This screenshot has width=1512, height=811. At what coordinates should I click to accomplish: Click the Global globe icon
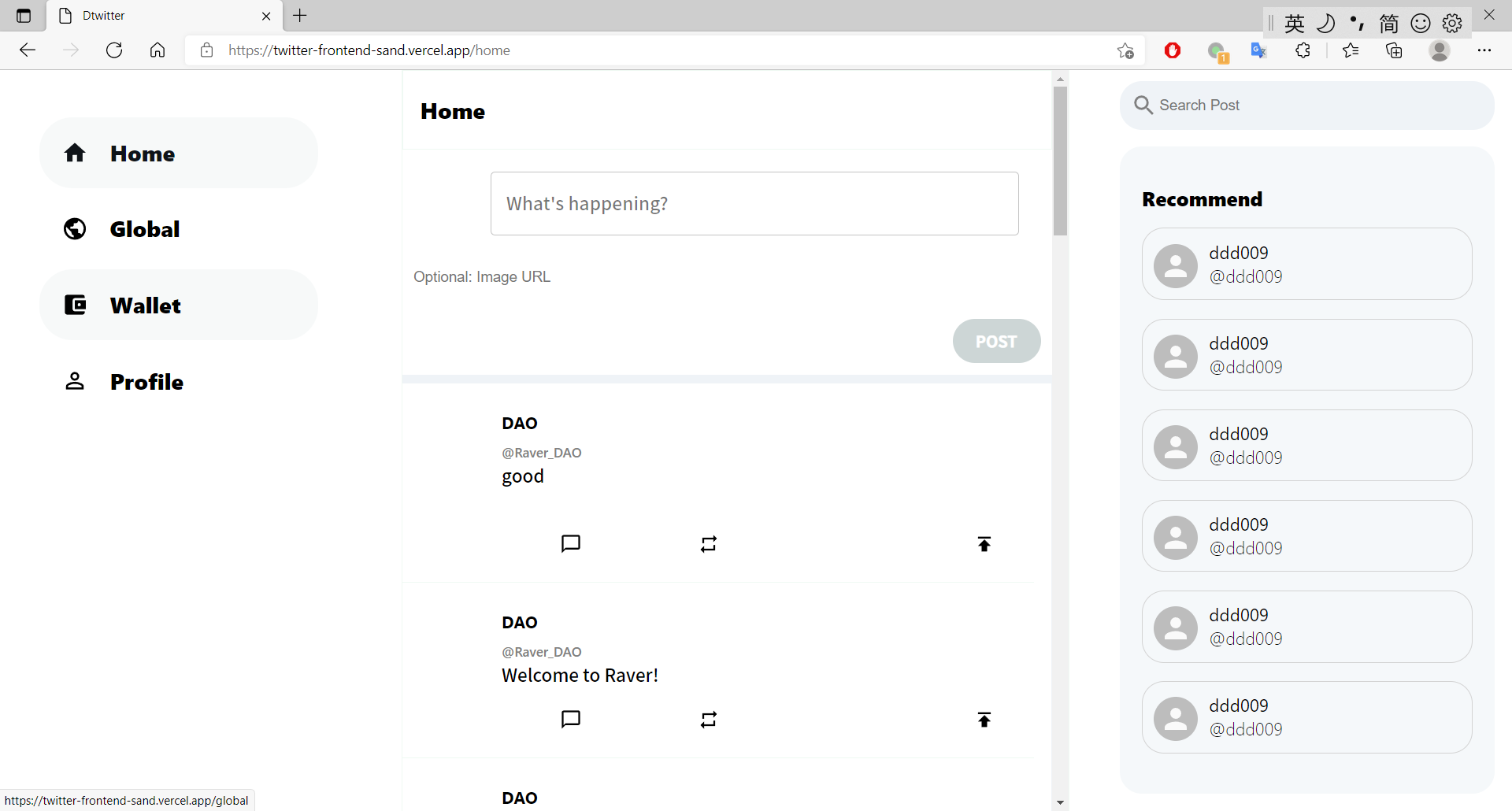click(75, 229)
